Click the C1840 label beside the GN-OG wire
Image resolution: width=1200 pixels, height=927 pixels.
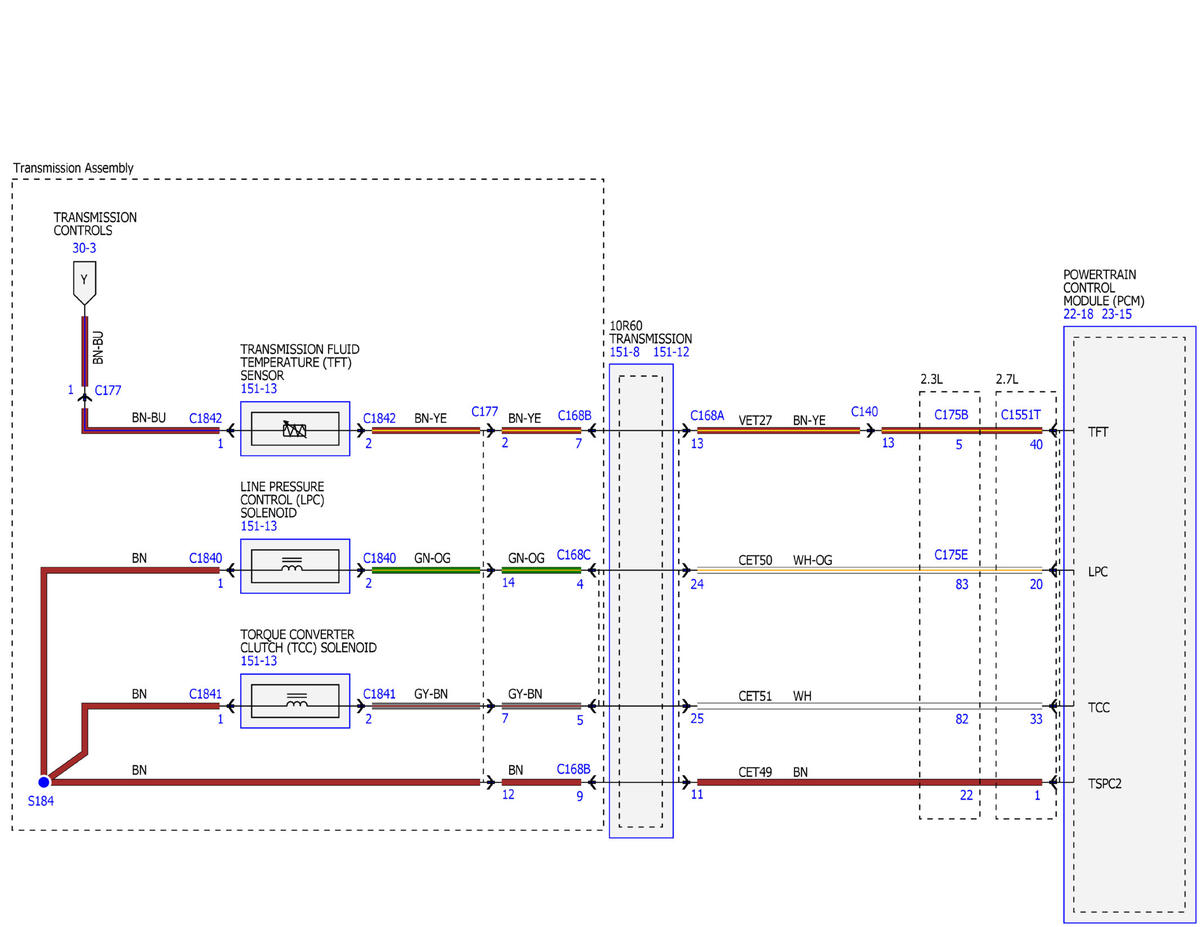coord(380,558)
